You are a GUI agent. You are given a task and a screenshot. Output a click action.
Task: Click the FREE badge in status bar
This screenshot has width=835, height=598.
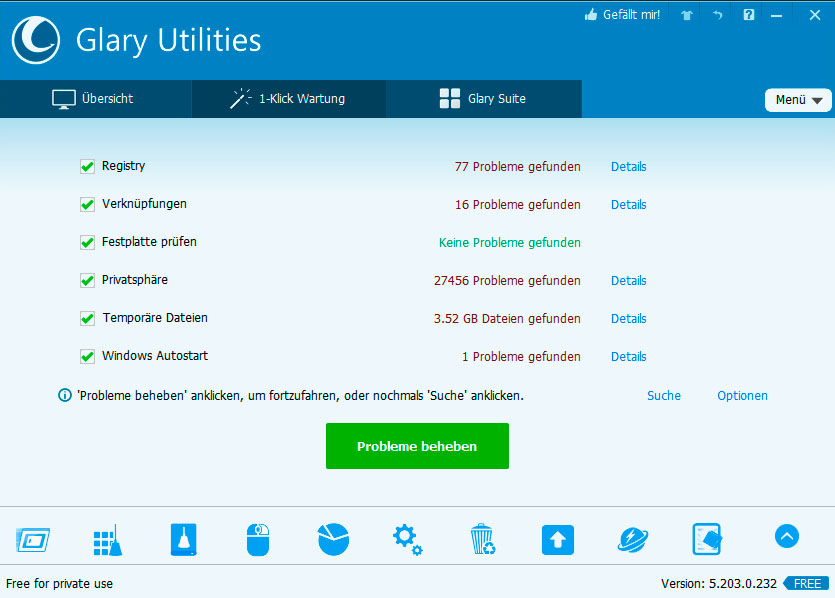[x=806, y=584]
